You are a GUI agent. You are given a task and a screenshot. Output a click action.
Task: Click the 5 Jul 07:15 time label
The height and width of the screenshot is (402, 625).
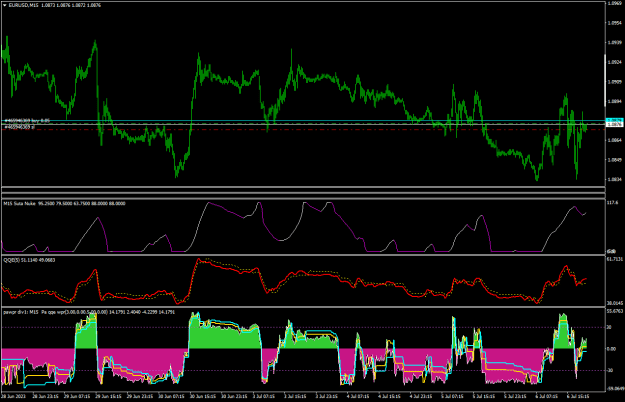(452, 397)
